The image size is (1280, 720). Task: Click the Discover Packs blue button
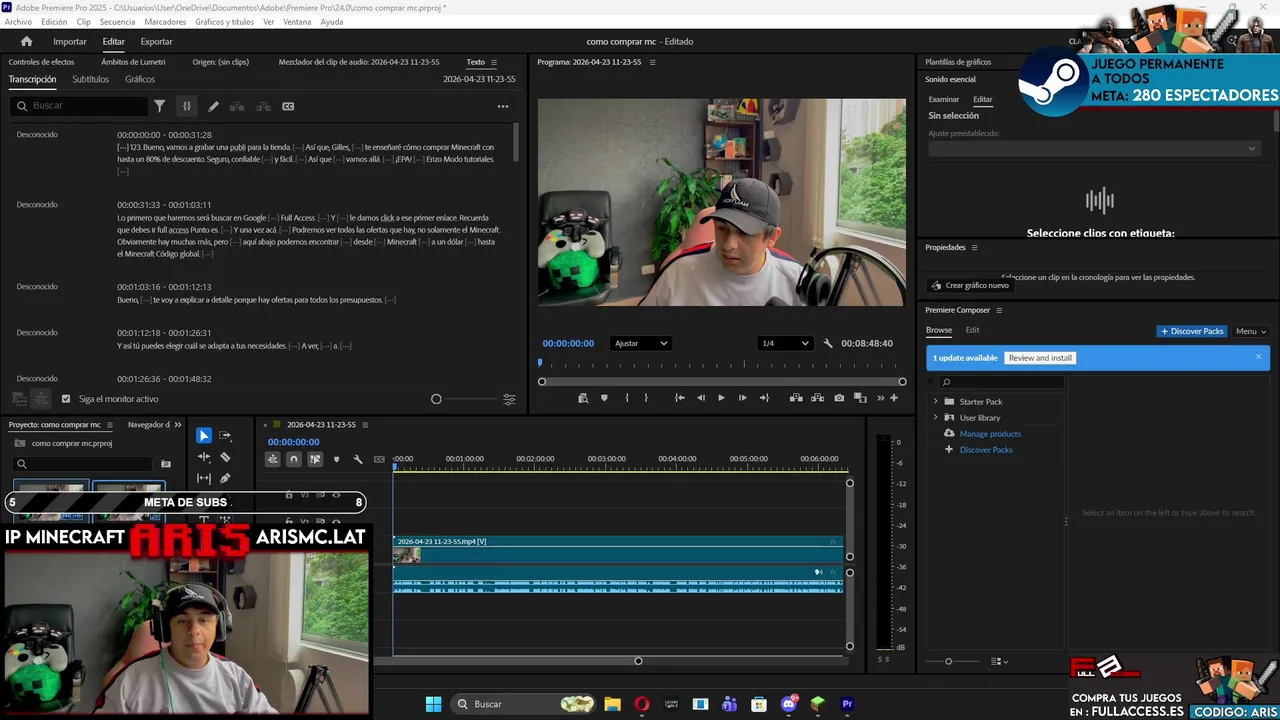click(x=1192, y=331)
